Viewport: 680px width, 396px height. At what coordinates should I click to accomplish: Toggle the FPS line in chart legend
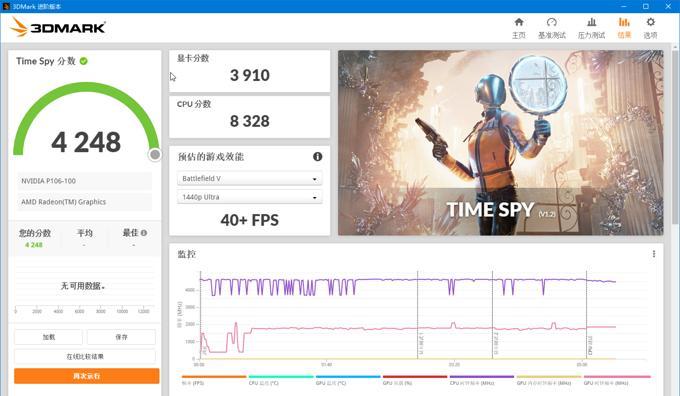pos(214,380)
